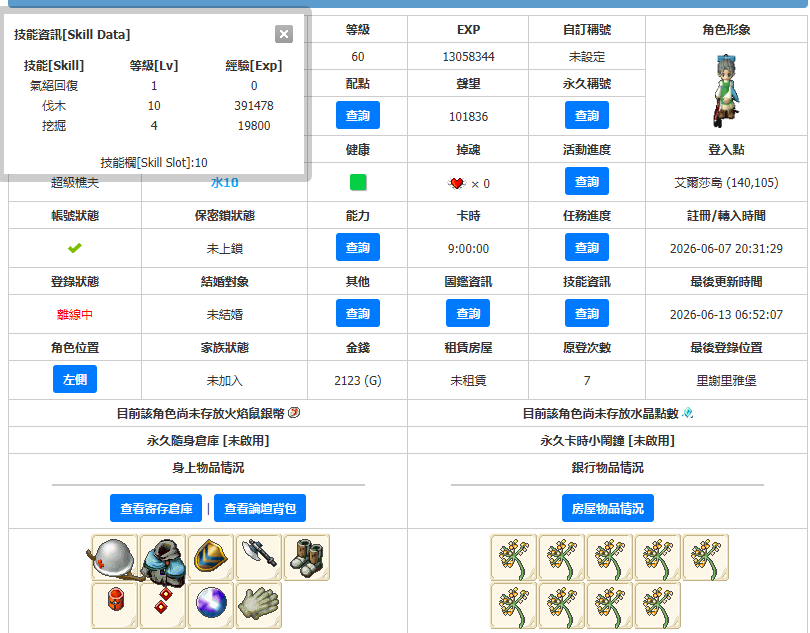Viewport: 810px width, 633px height.
Task: Open the 任務進度 query
Action: [587, 248]
